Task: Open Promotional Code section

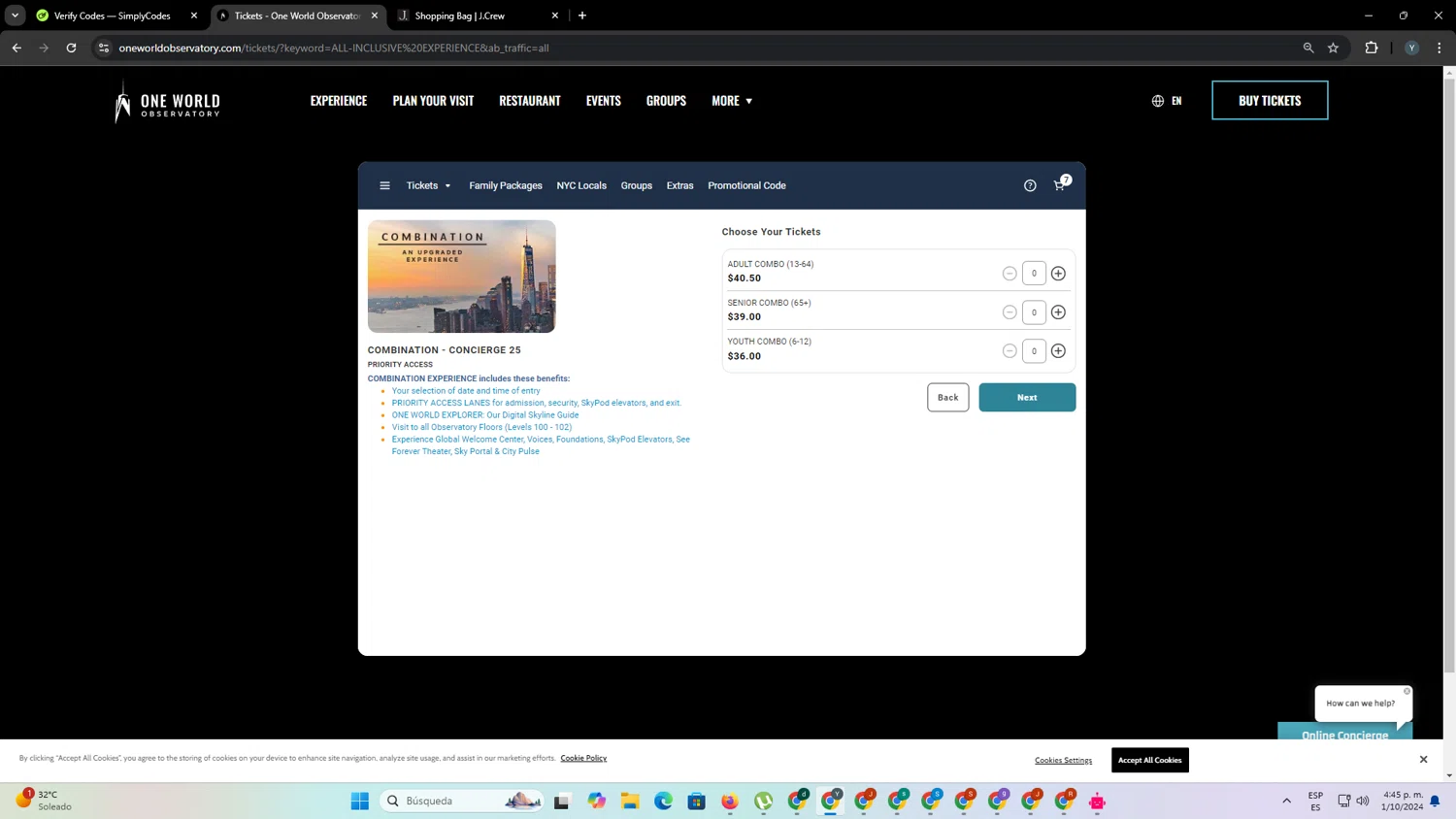Action: (x=746, y=185)
